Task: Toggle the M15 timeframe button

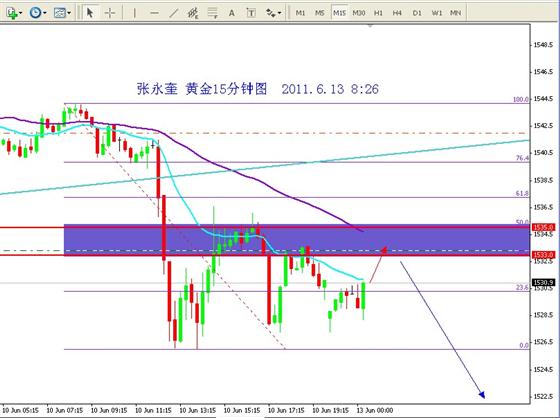Action: 339,13
